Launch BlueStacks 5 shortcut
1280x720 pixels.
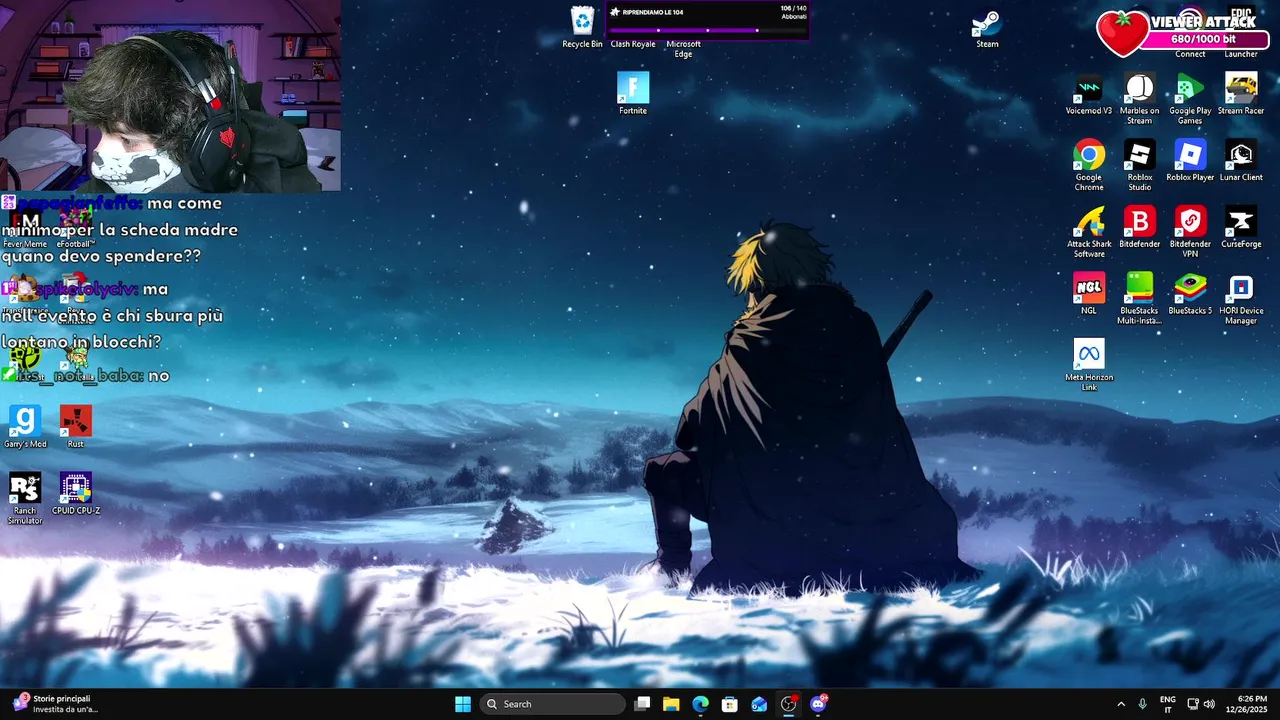(1190, 294)
